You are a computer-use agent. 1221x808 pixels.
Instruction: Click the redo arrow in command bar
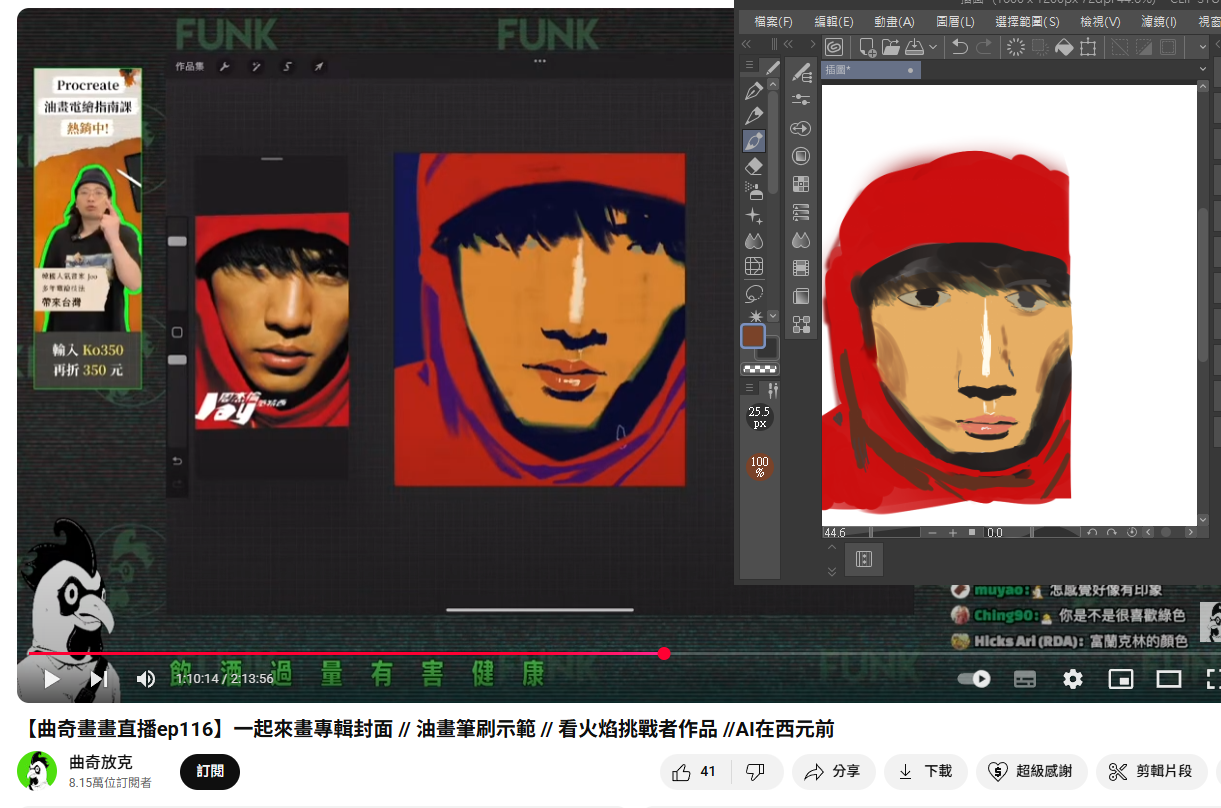point(984,47)
